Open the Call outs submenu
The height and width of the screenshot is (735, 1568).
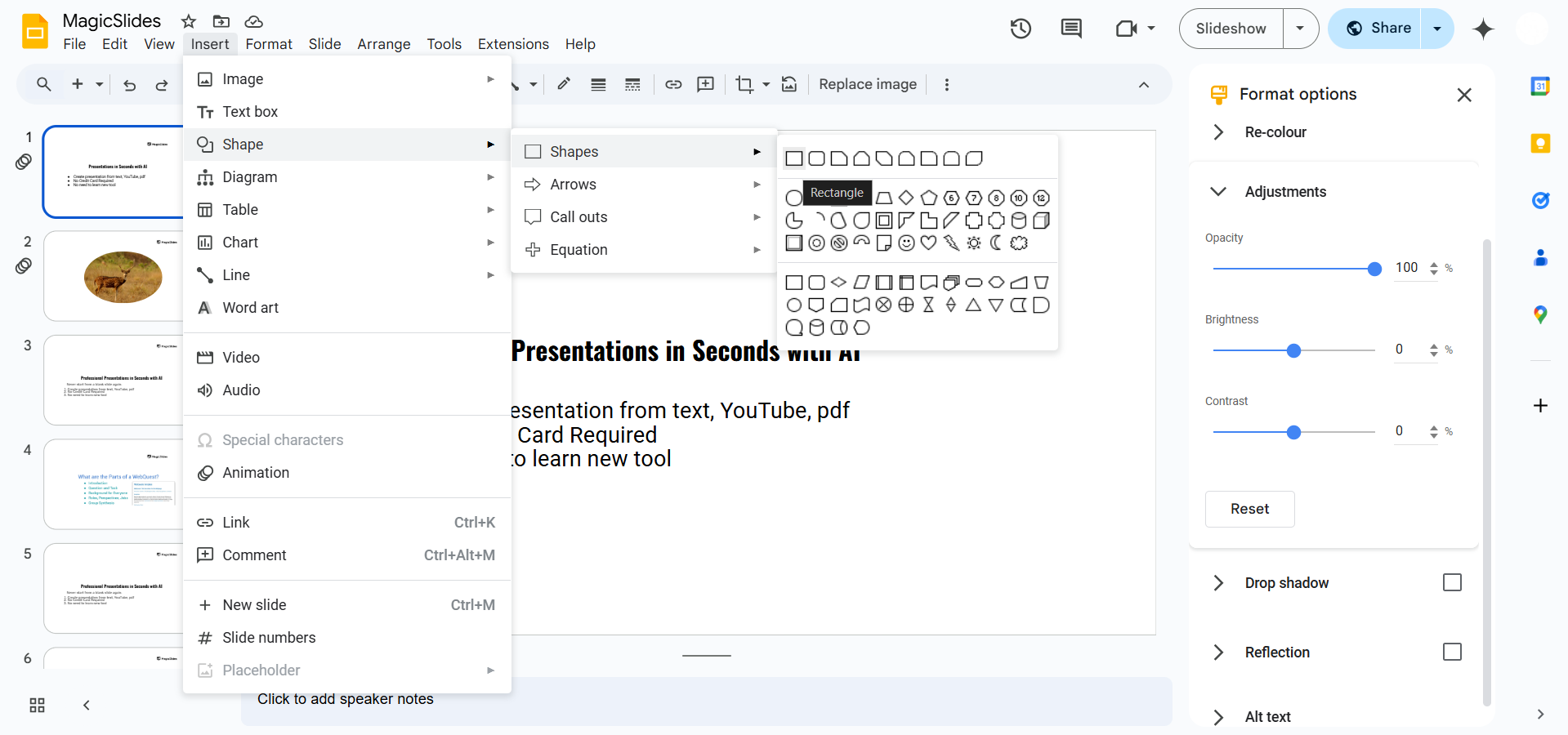point(643,217)
